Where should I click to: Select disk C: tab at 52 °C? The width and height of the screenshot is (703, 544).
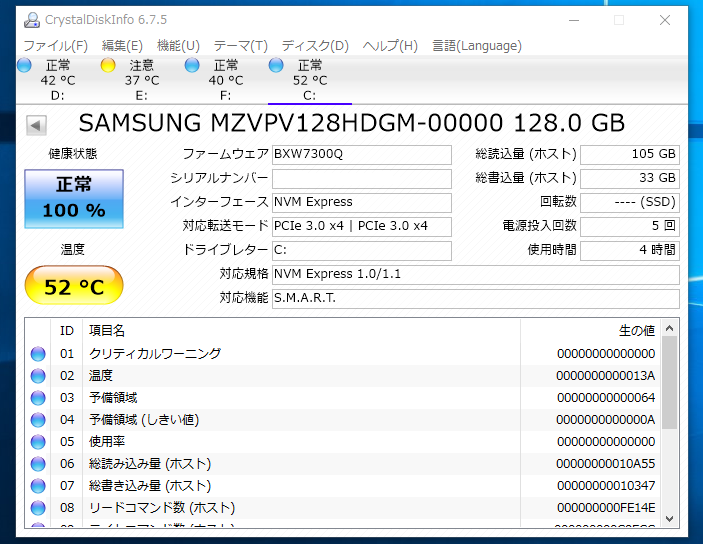pos(310,80)
